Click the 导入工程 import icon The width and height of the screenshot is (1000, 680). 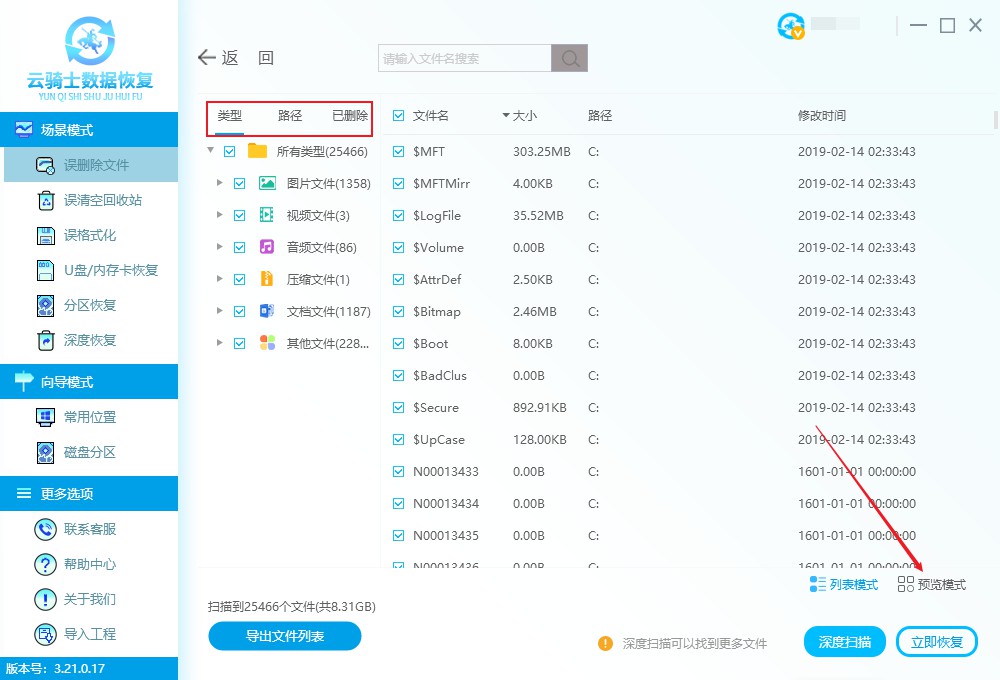point(45,634)
